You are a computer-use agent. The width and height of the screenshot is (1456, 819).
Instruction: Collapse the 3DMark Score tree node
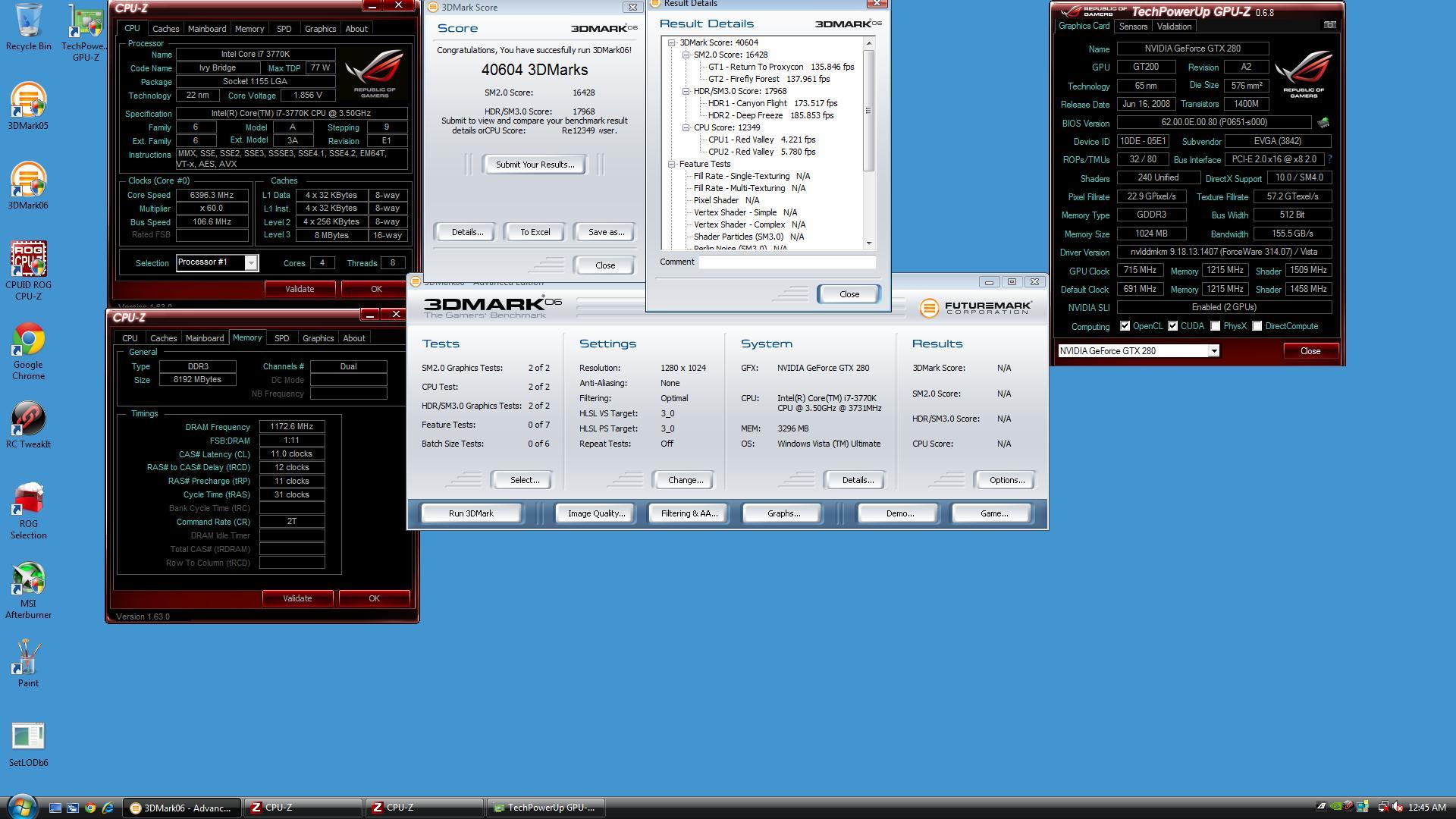coord(672,42)
